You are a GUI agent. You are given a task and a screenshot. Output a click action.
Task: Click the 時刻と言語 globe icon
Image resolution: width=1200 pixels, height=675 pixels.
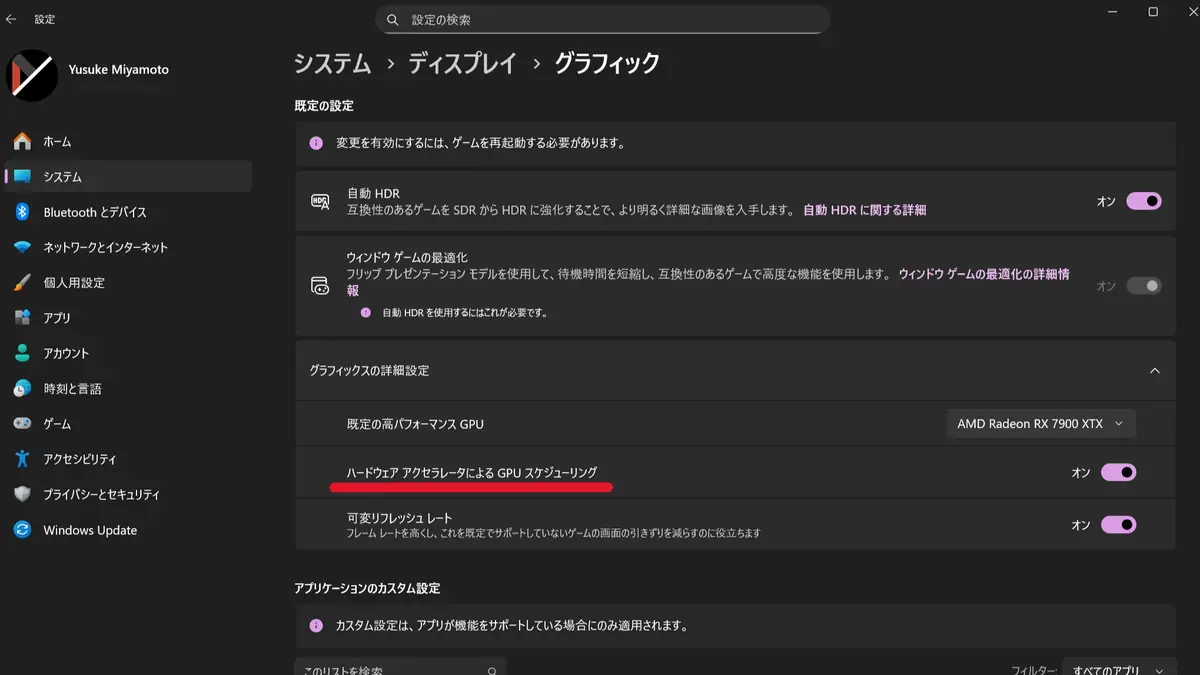[22, 389]
